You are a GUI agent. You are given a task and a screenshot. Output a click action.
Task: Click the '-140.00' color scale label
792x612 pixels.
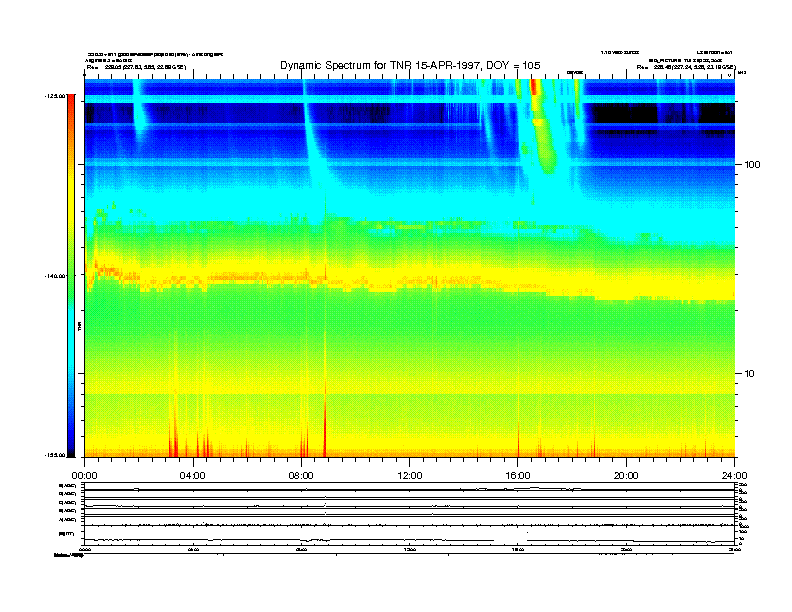click(54, 276)
